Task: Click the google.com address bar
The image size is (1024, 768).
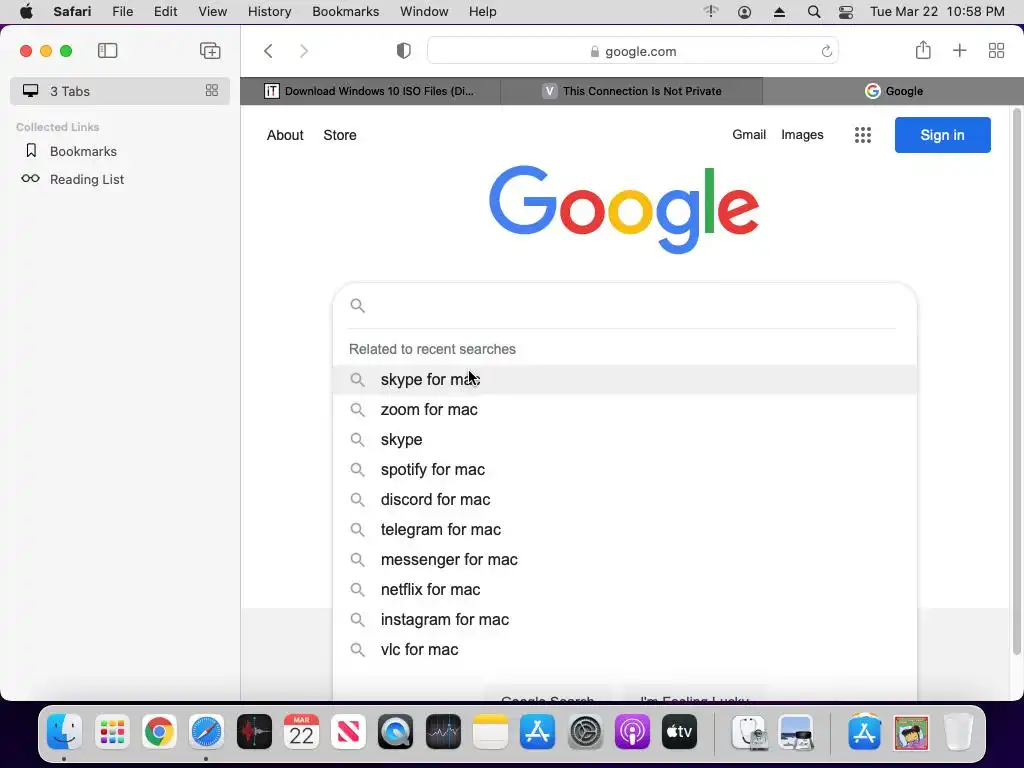Action: coord(633,51)
